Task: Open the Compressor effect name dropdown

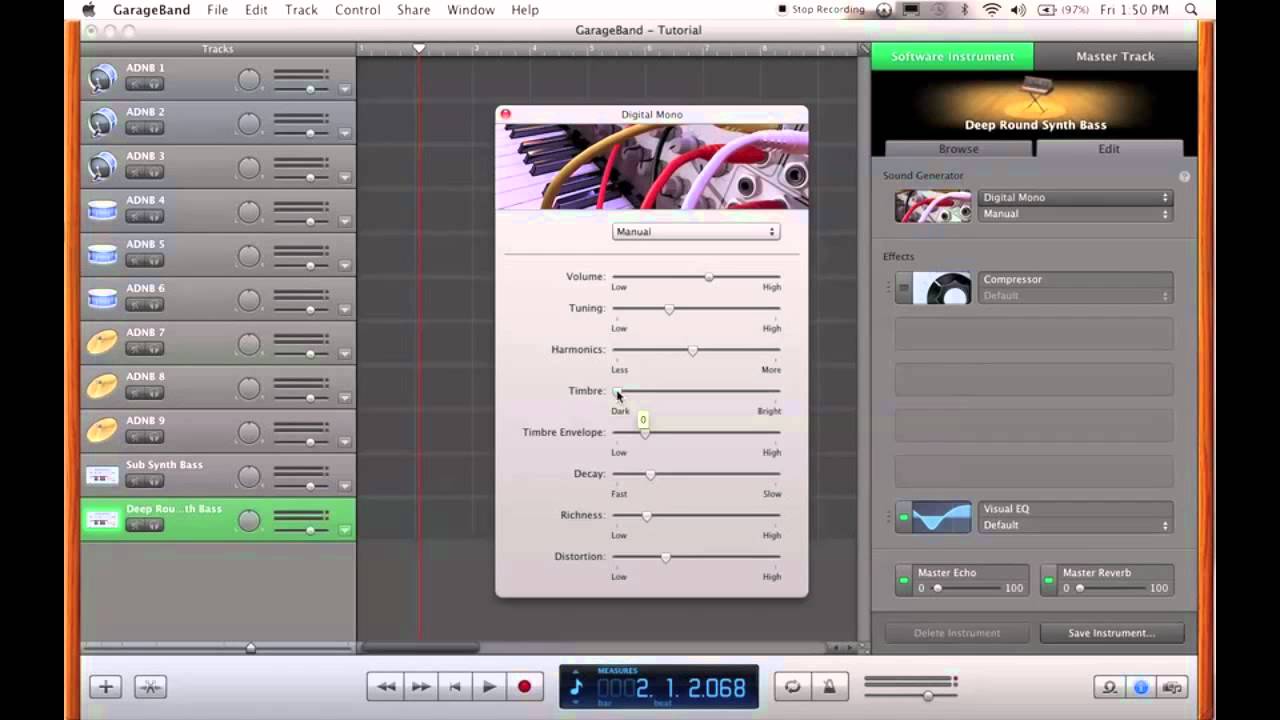Action: pyautogui.click(x=1075, y=280)
